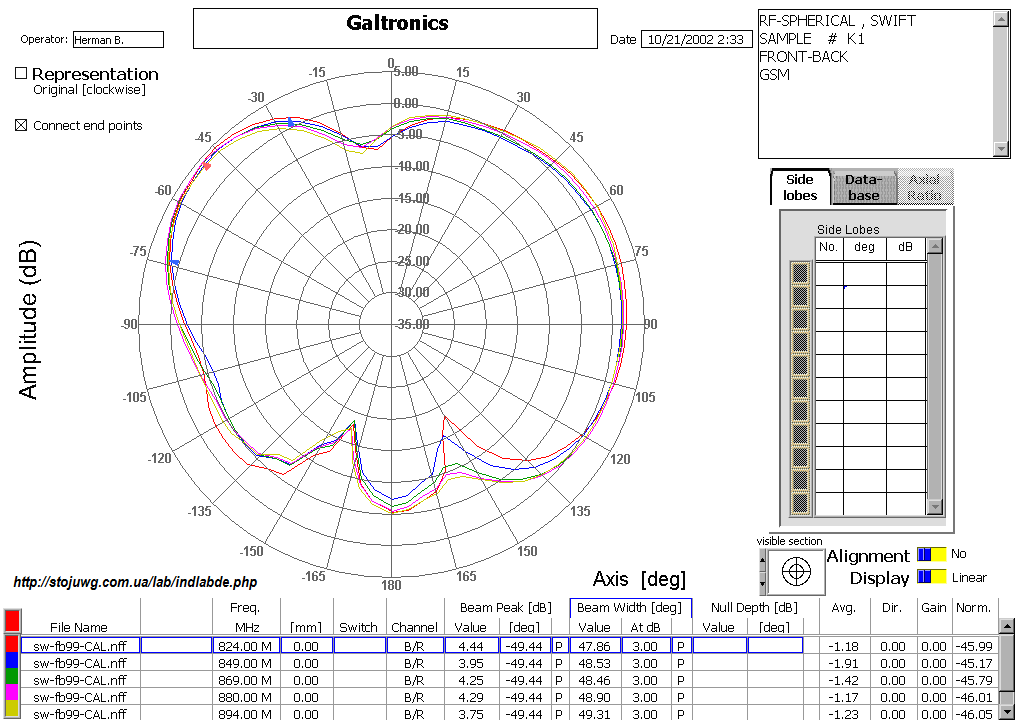Click the Beam Peak [dB] column header
This screenshot has height=728, width=1020.
[x=505, y=608]
